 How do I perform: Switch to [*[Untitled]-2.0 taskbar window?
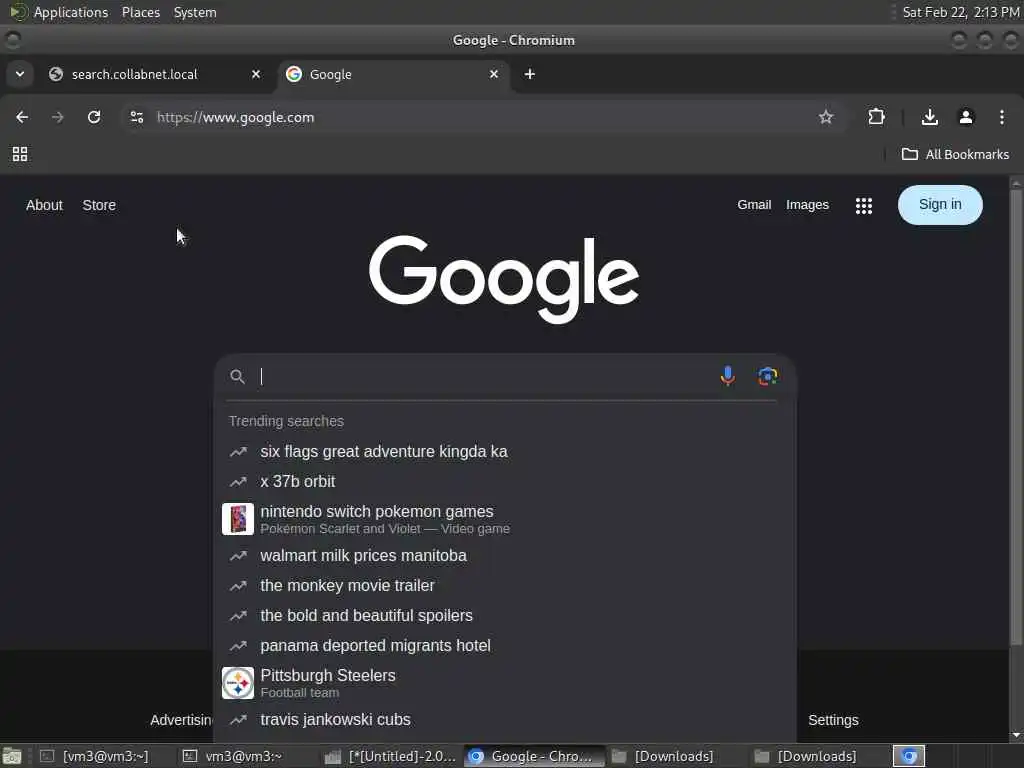coord(391,756)
